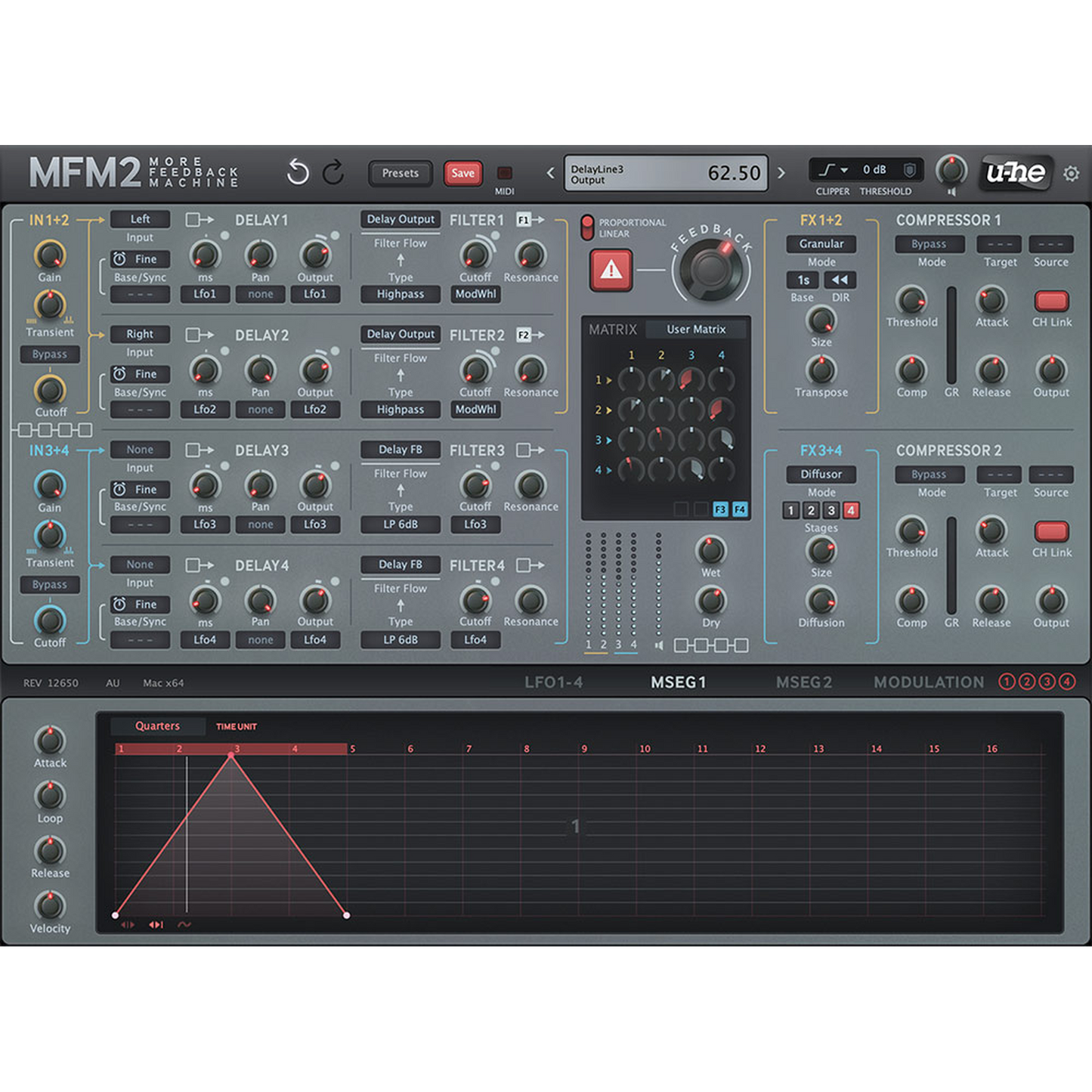Click the red feedback warning triangle
The image size is (1092, 1092).
pos(611,269)
